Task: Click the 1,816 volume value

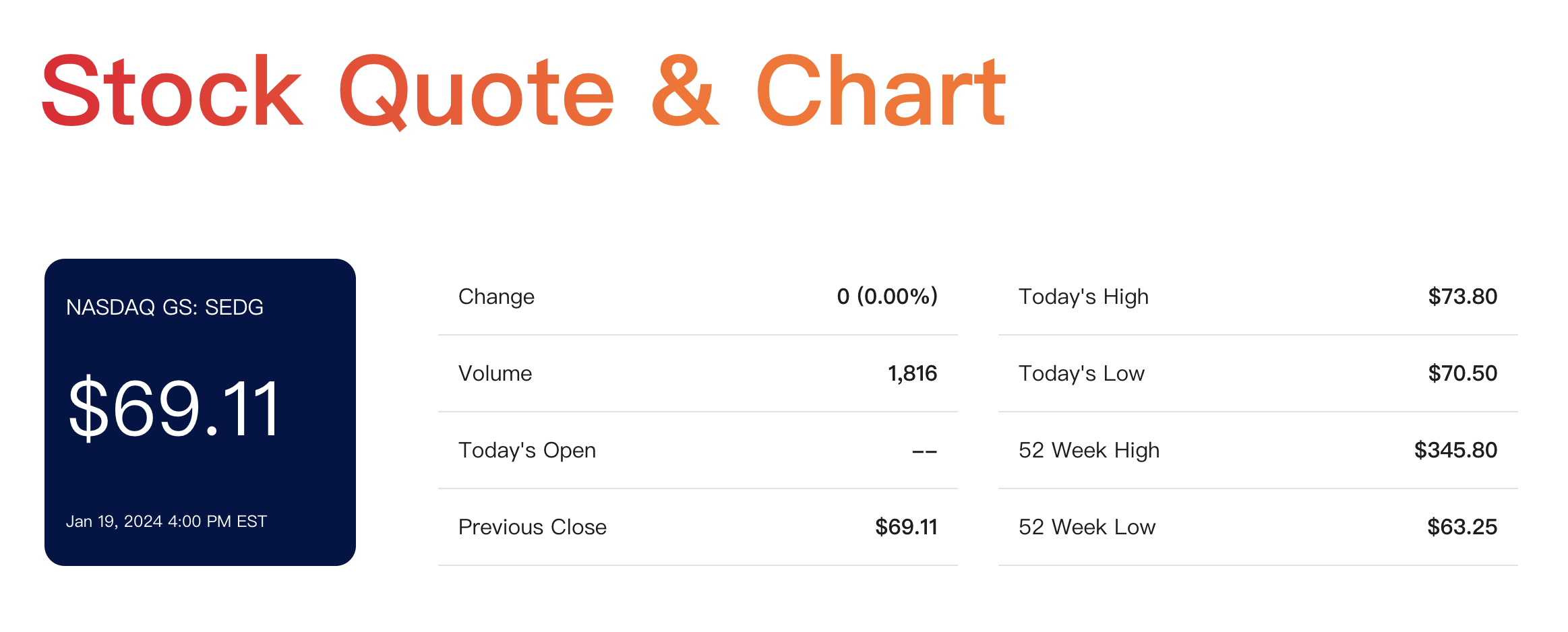Action: [912, 373]
